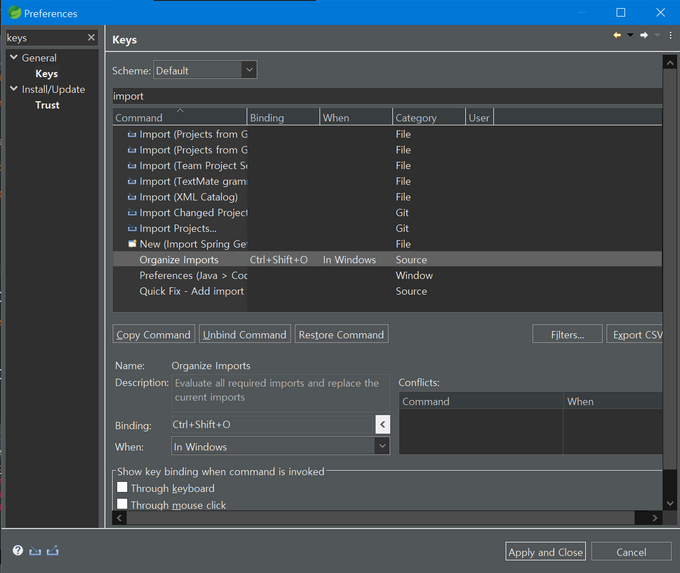The width and height of the screenshot is (680, 573).
Task: Click the icon of Import (XML Catalog) row
Action: (x=132, y=197)
